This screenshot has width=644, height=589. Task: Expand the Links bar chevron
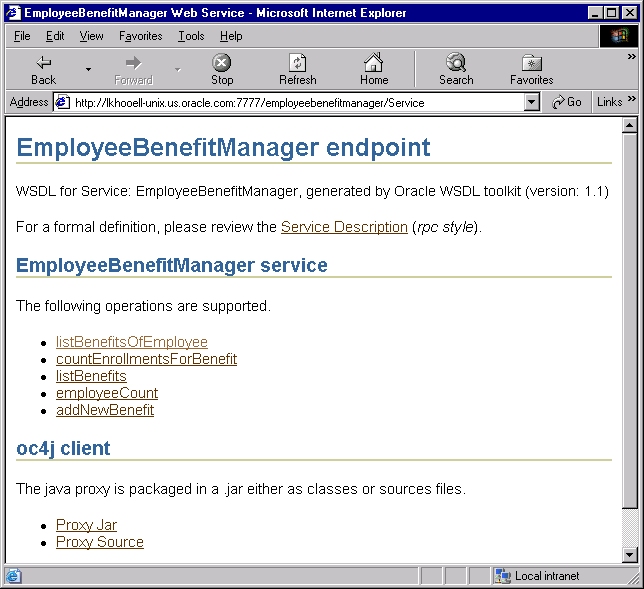(632, 99)
